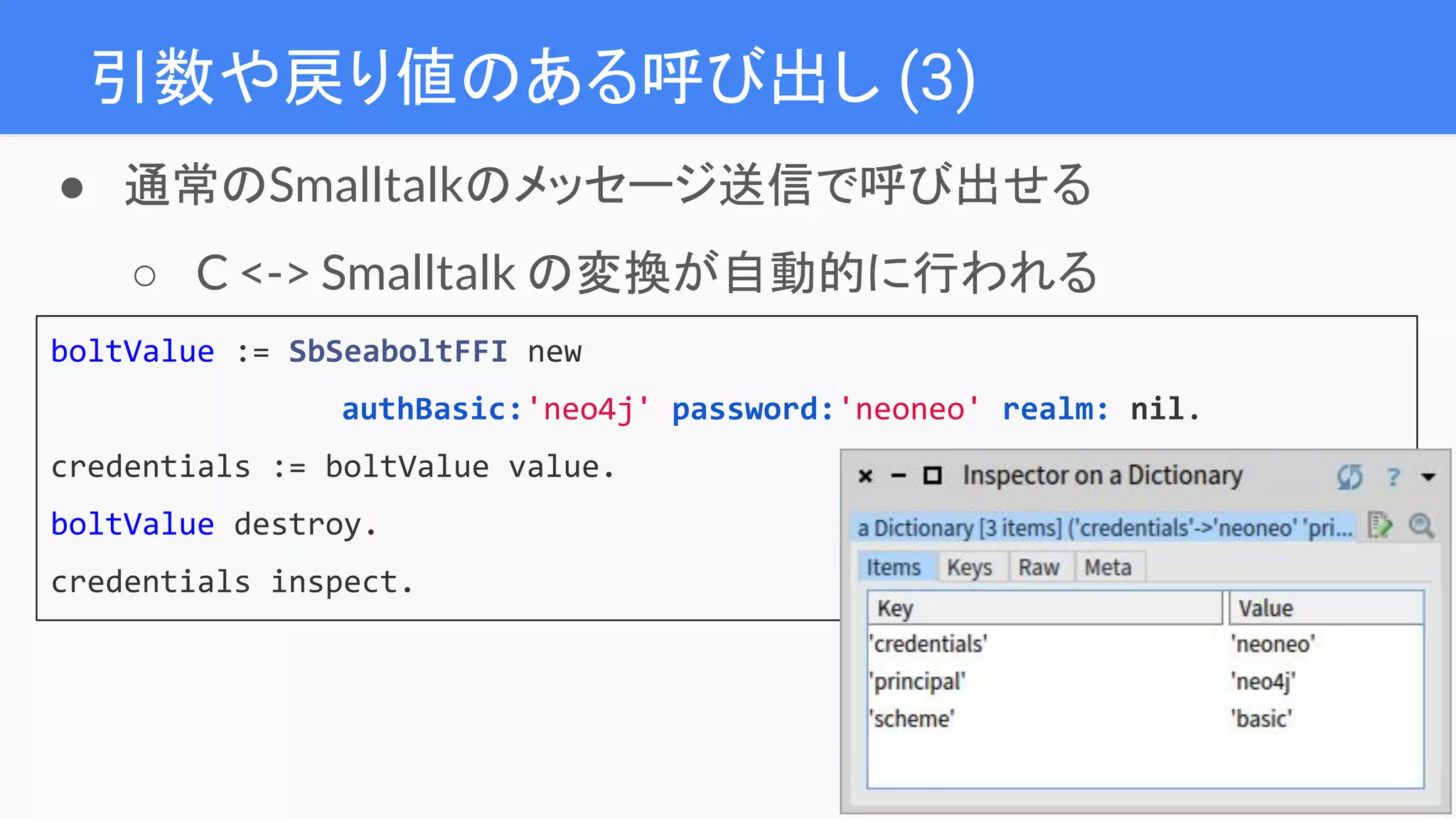The image size is (1456, 819).
Task: Click the authBasic: keyword in code
Action: (x=433, y=409)
